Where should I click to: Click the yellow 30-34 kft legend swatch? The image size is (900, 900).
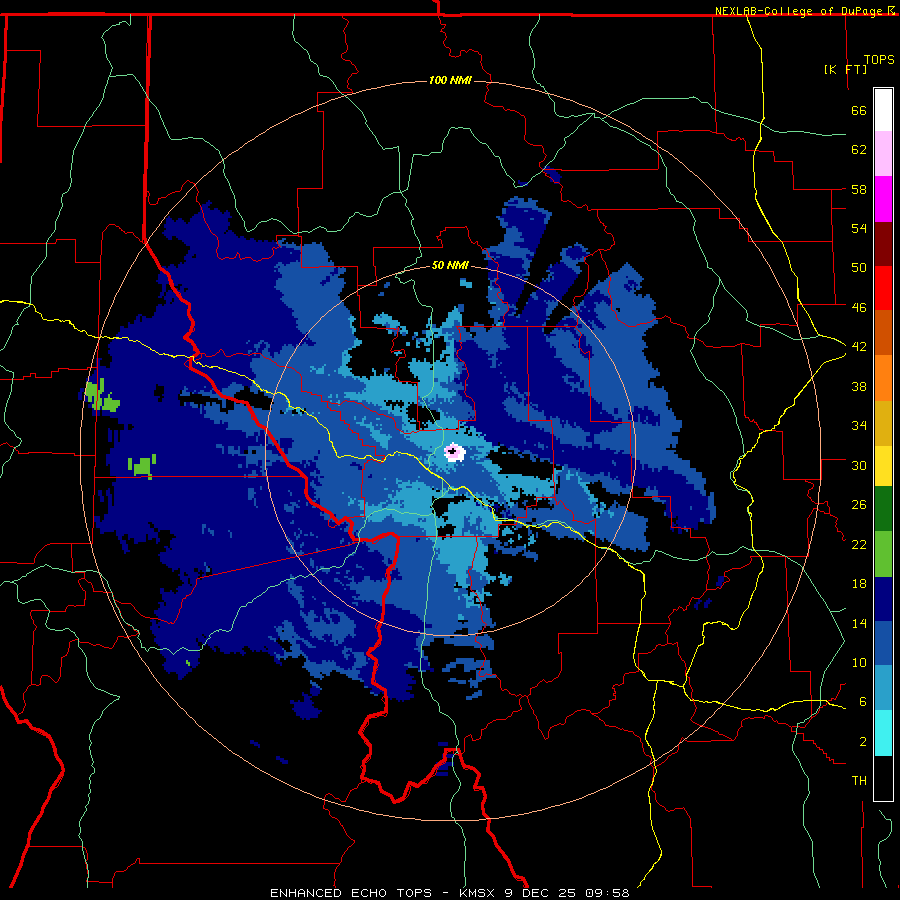point(883,465)
